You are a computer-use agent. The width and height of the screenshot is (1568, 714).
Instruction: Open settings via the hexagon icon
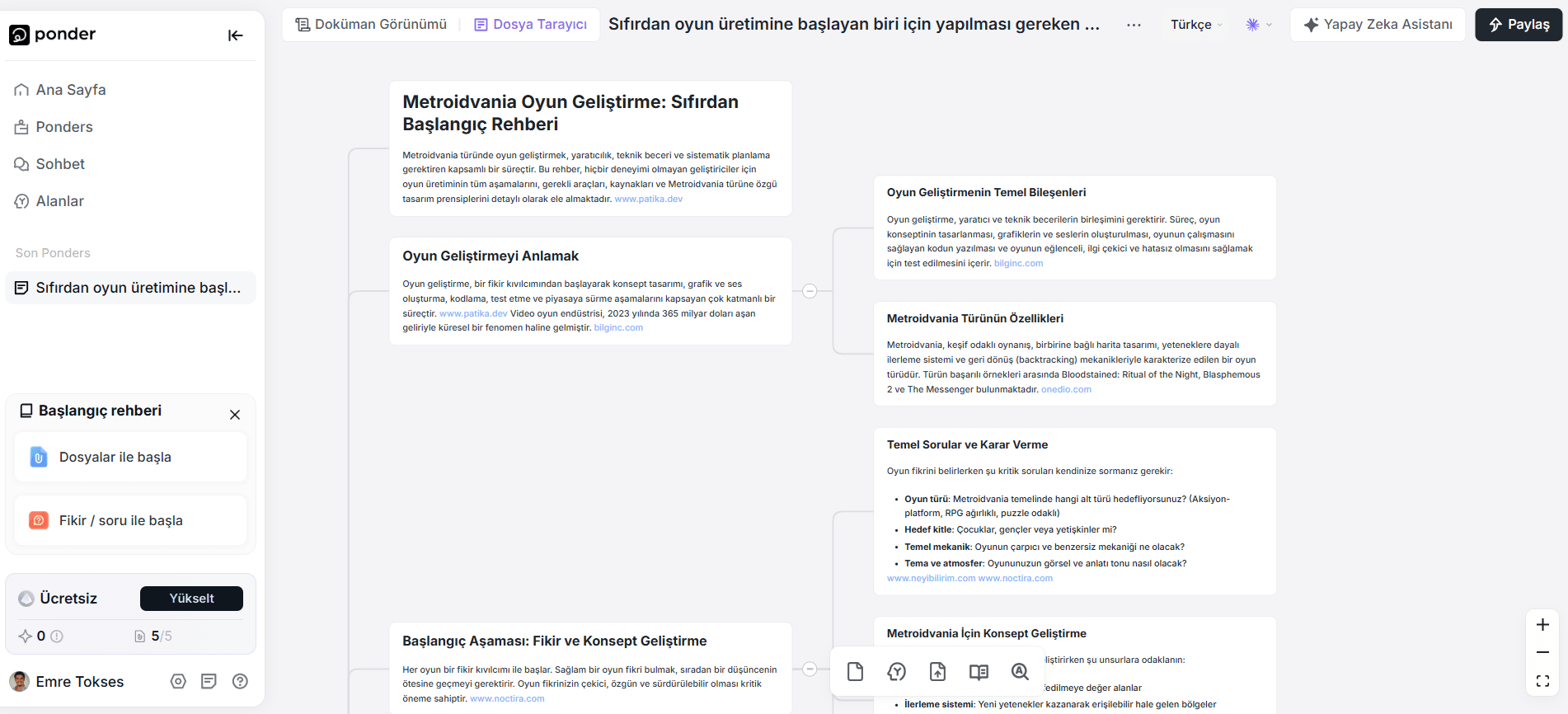pos(178,681)
